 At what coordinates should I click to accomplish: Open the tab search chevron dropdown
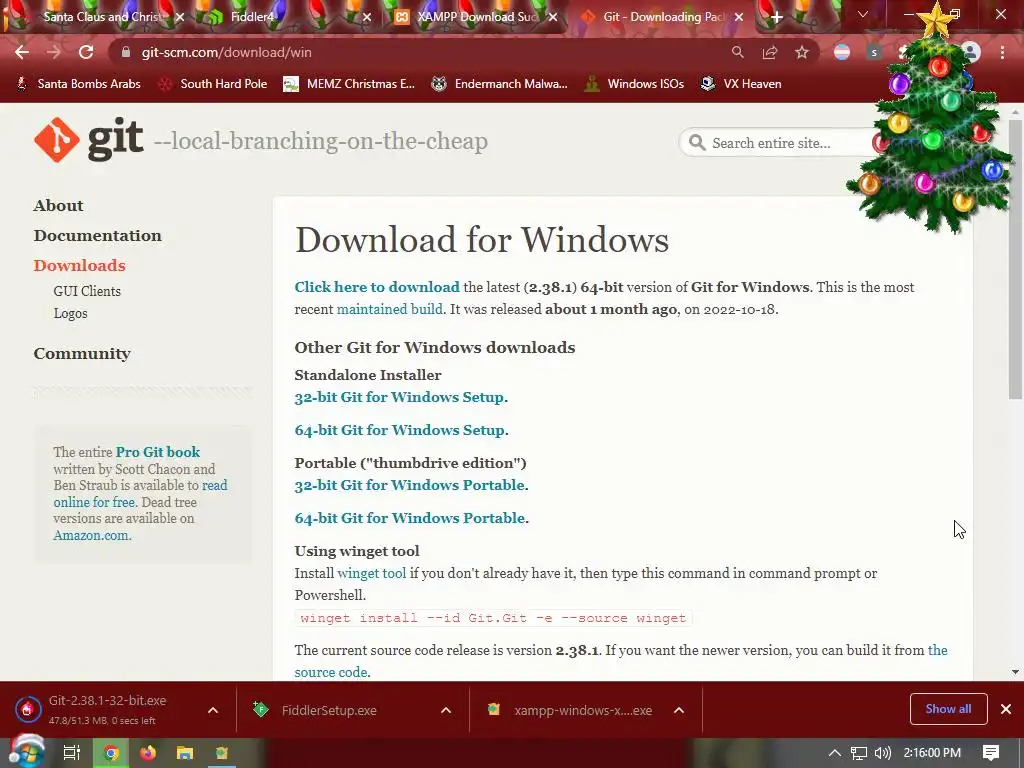(863, 14)
